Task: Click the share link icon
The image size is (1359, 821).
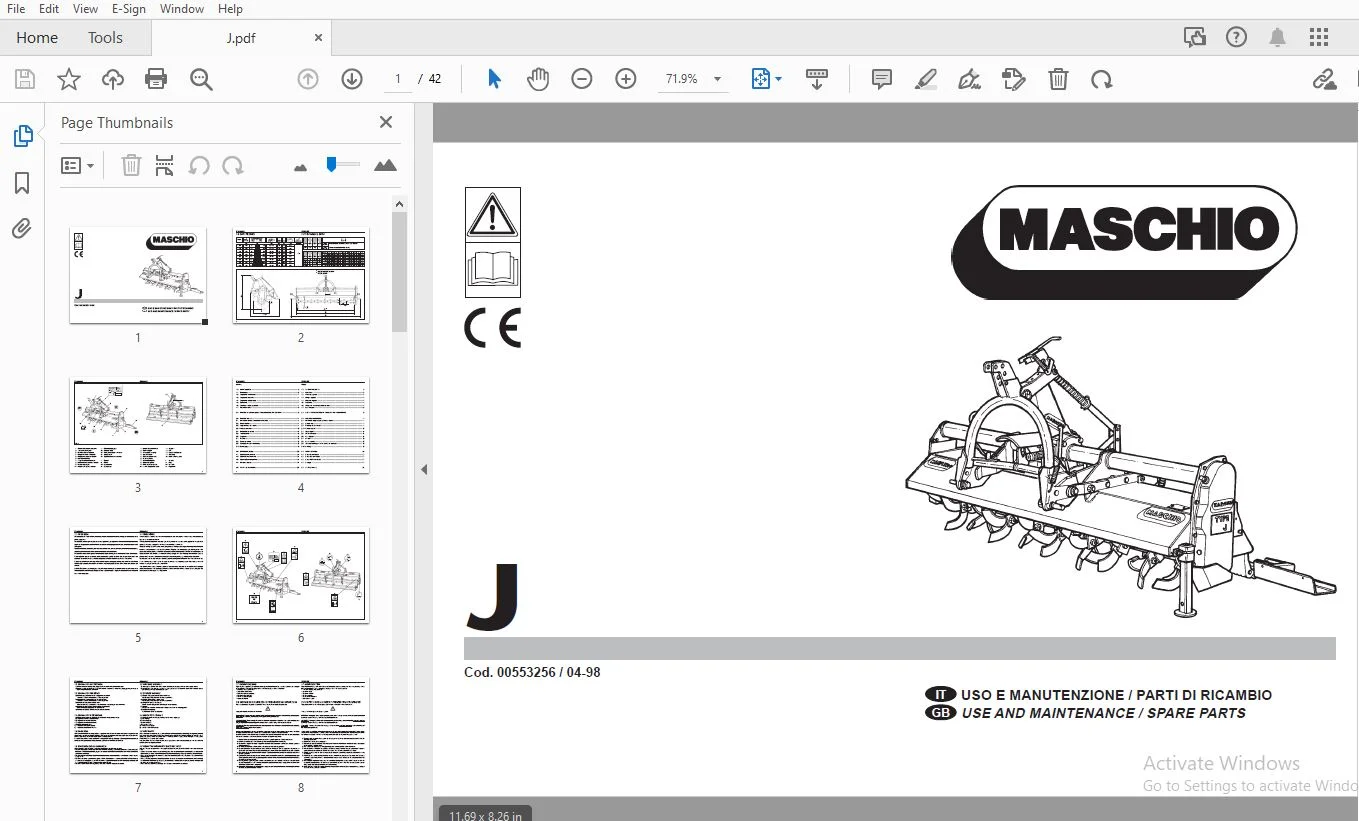Action: (x=1325, y=79)
